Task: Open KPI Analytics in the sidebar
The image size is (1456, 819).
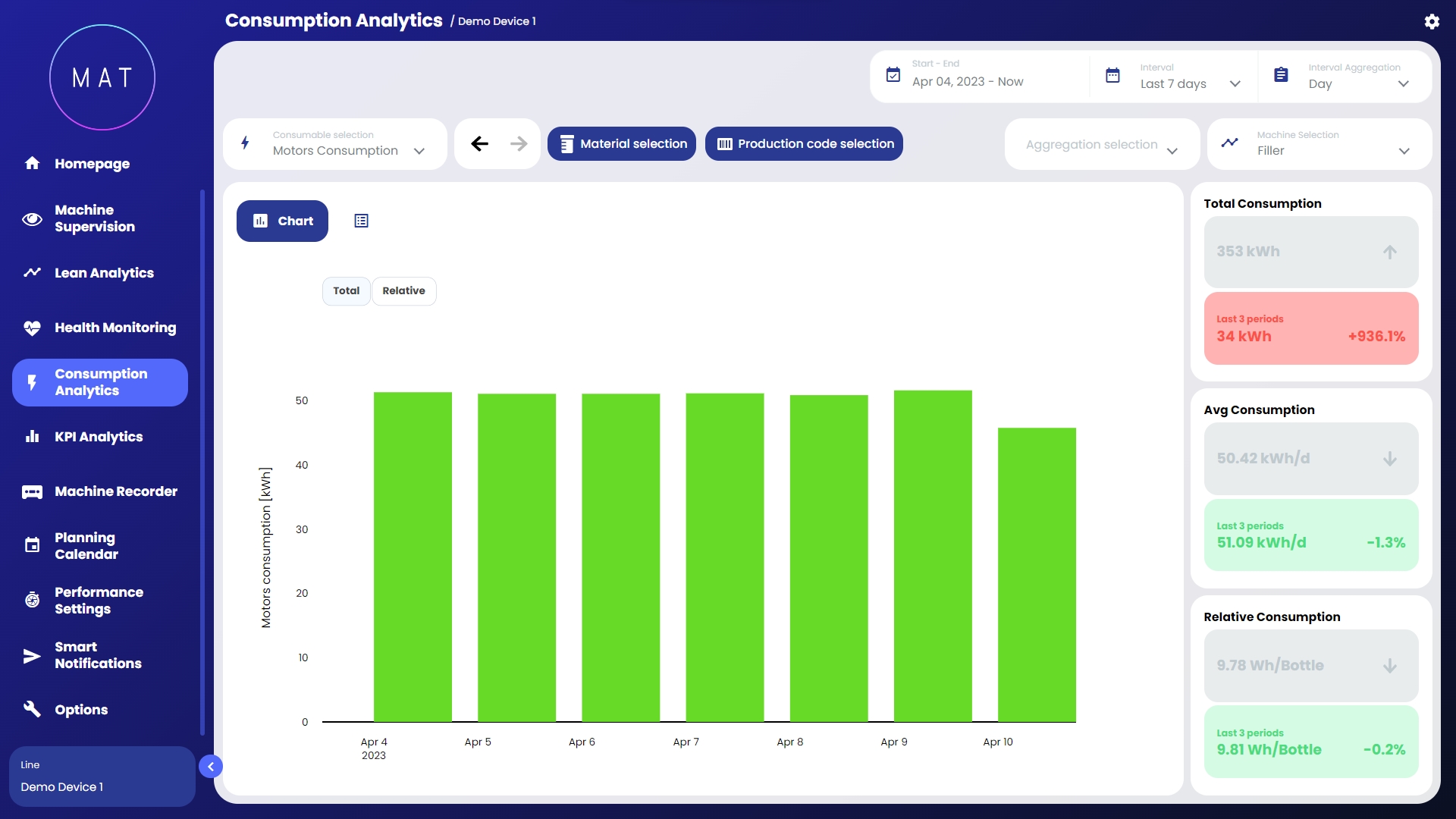Action: point(99,437)
